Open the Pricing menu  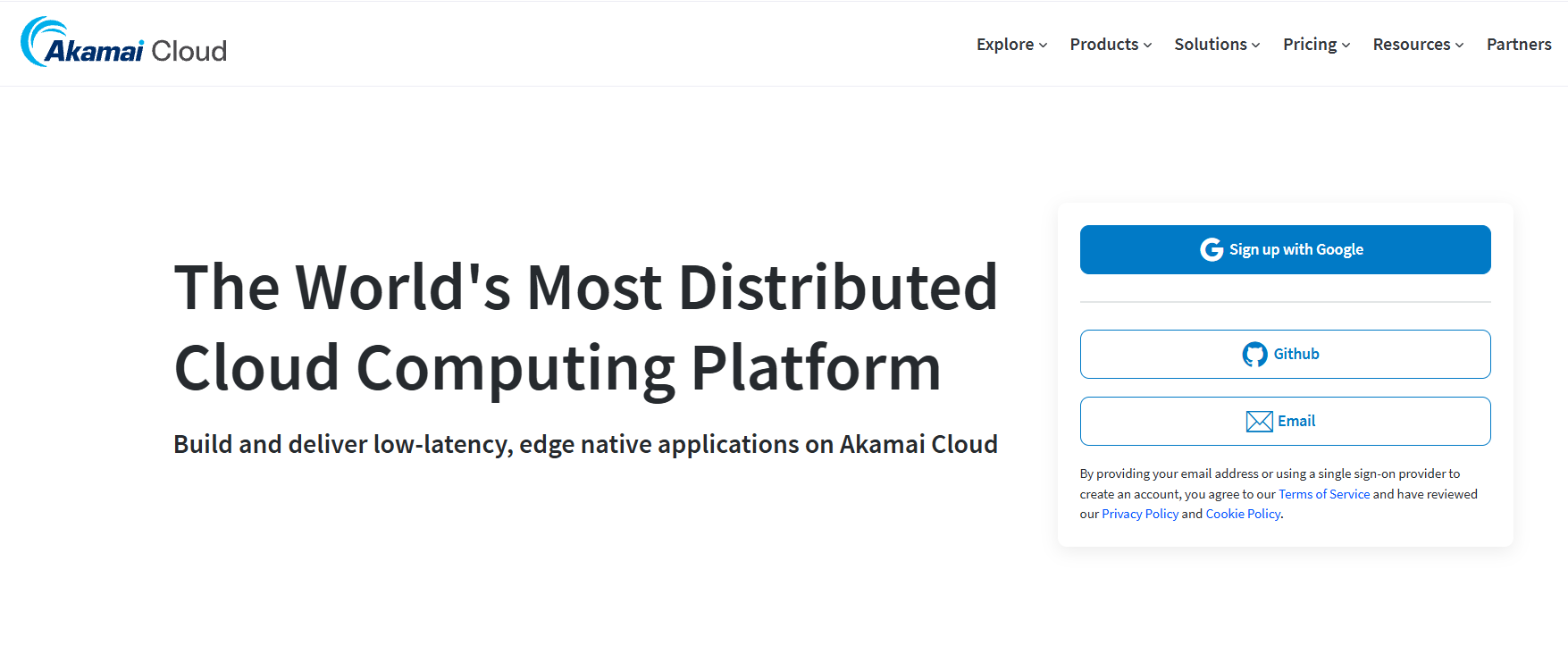(x=1316, y=44)
